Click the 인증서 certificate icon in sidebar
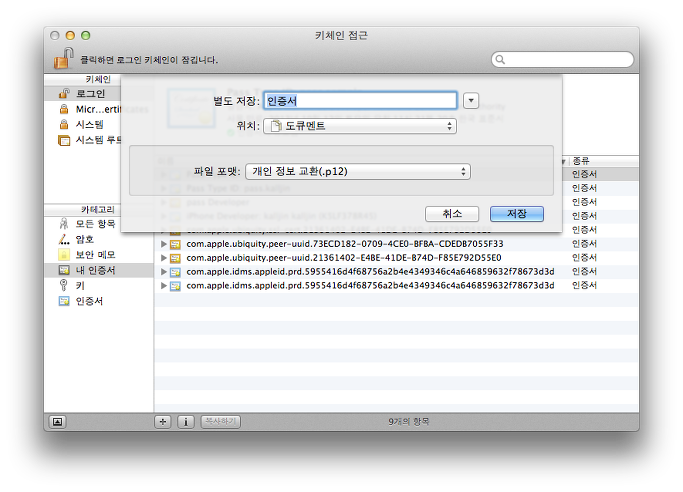This screenshot has height=492, width=683. (x=64, y=301)
